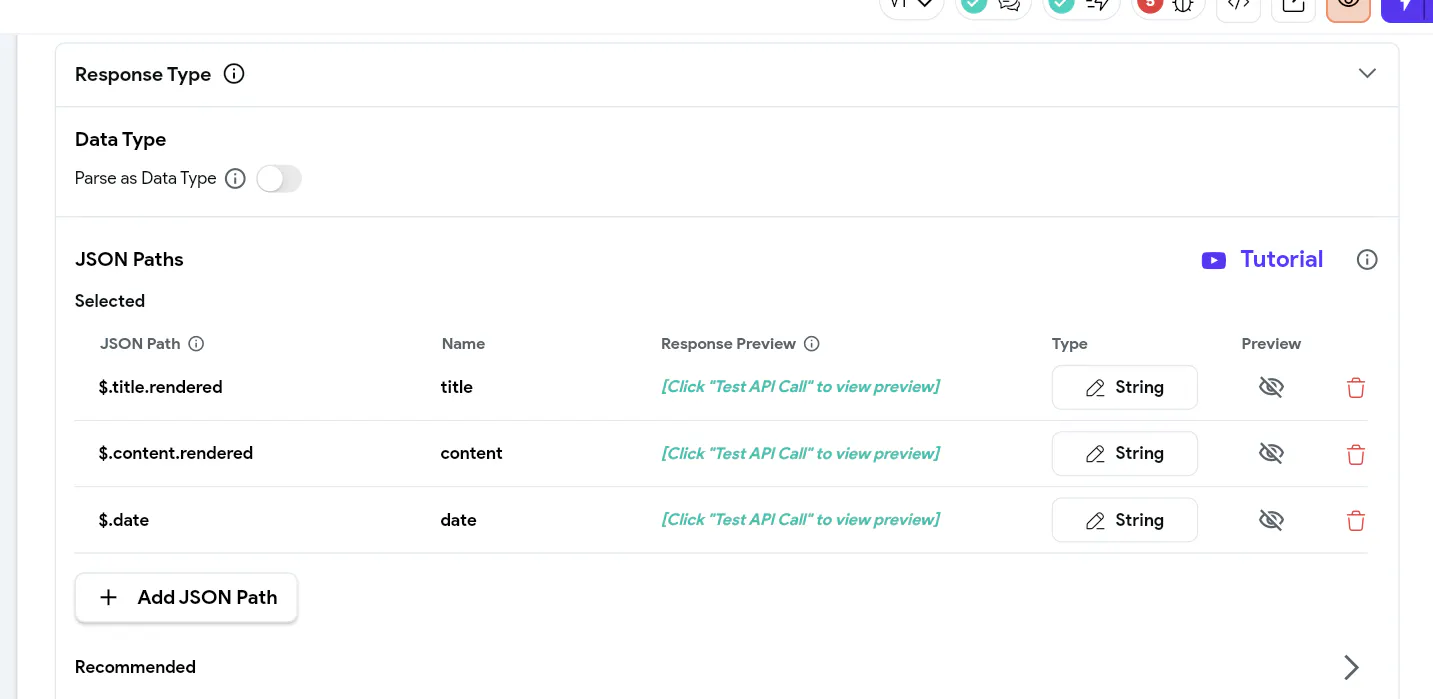This screenshot has width=1433, height=699.
Task: Delete the $.content.rendered JSON path
Action: coord(1356,455)
